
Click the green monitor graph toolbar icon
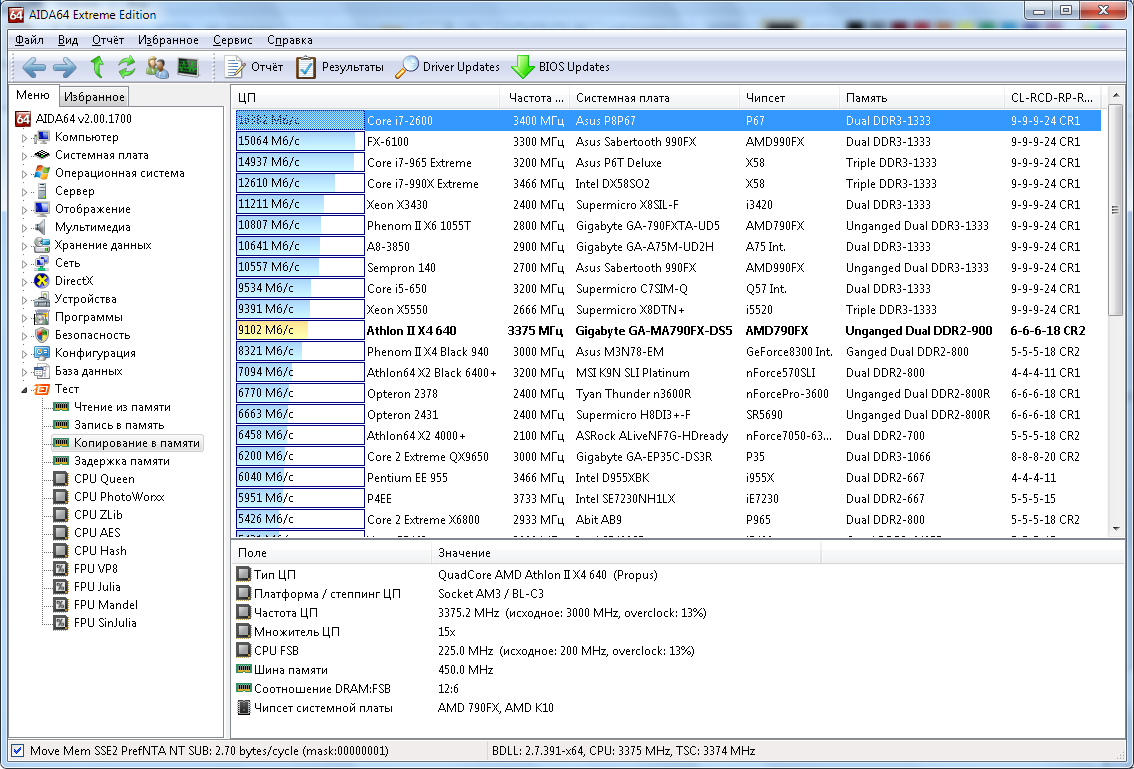coord(188,67)
